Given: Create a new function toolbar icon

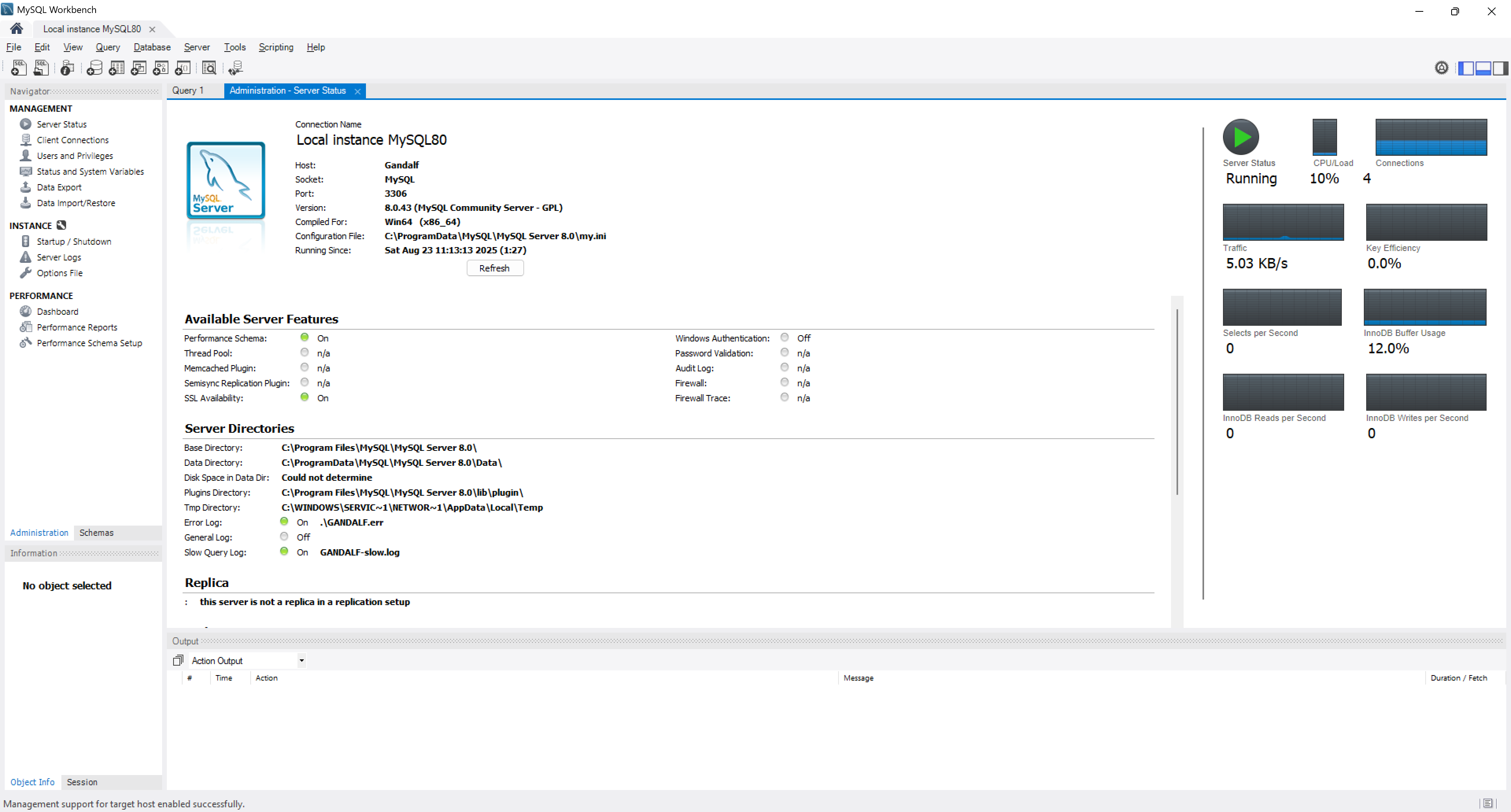Looking at the screenshot, I should coord(183,68).
